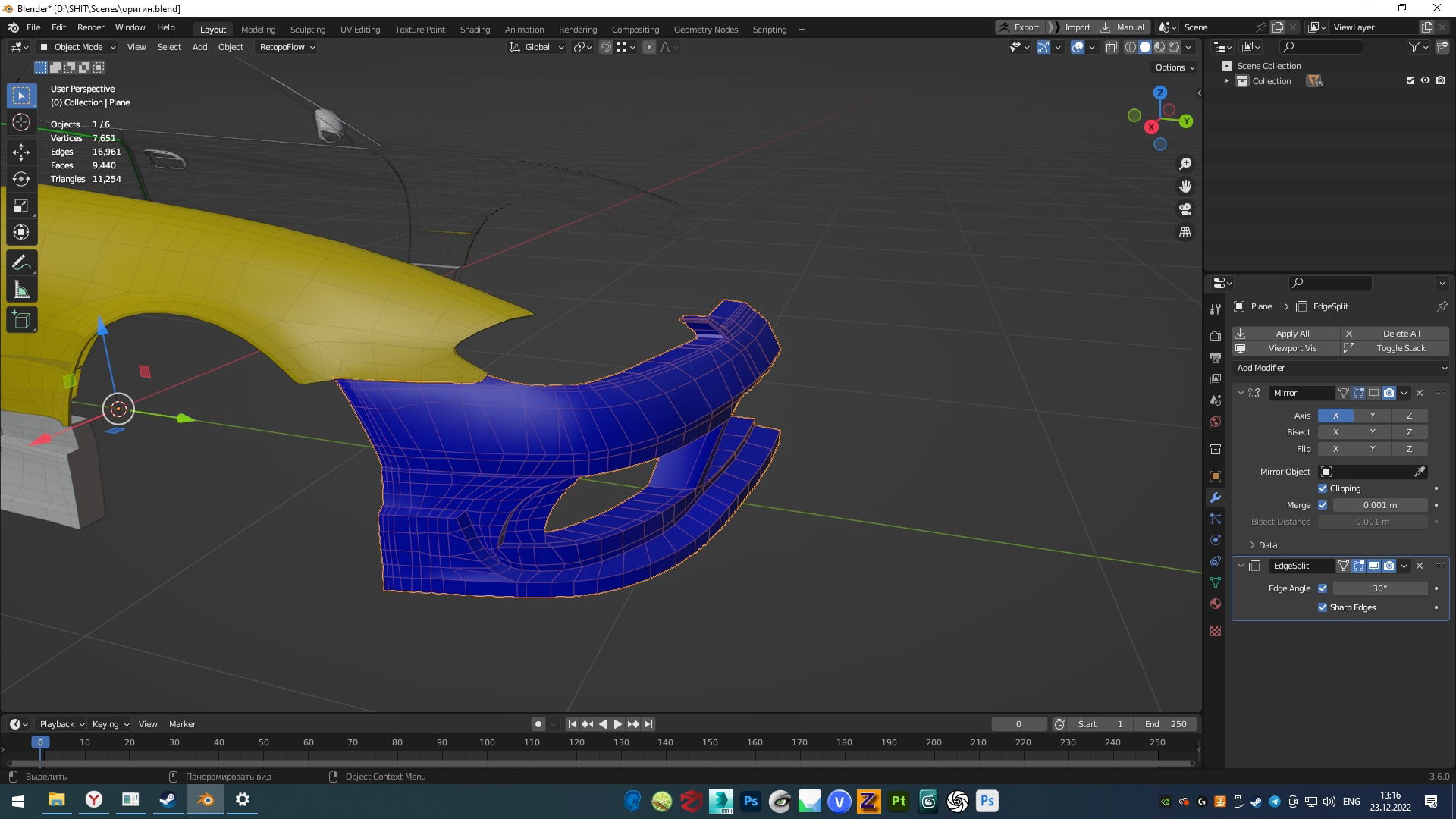Select the Measure tool
This screenshot has height=819, width=1456.
21,290
